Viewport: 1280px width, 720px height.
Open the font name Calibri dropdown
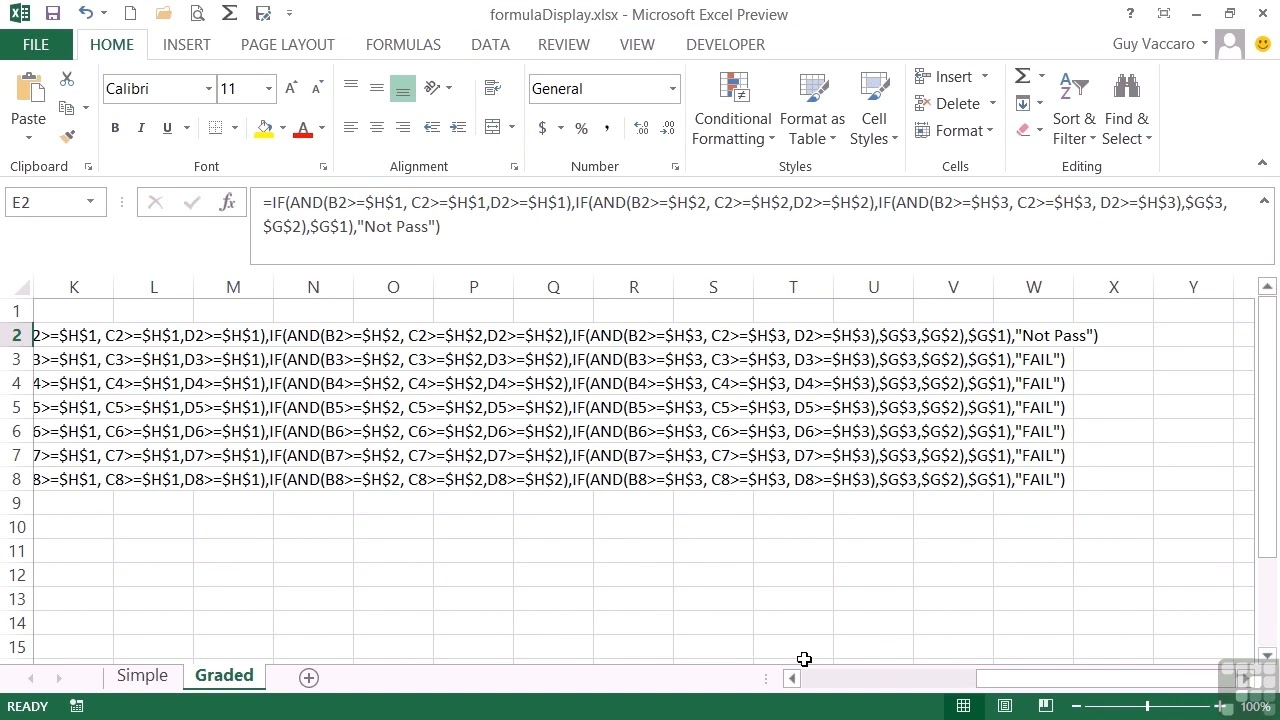tap(209, 89)
